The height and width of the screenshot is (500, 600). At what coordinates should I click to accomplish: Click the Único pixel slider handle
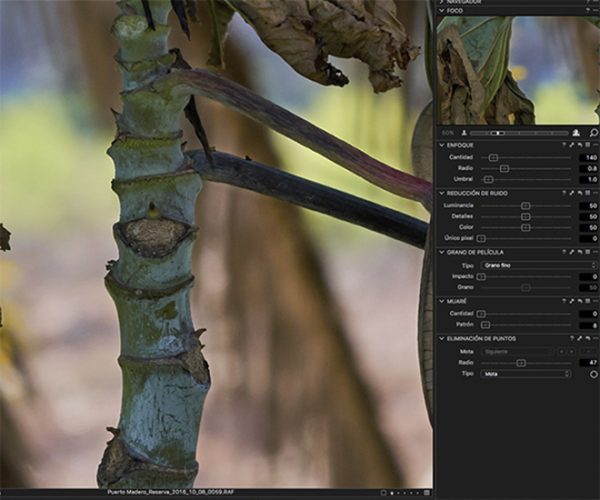[481, 238]
